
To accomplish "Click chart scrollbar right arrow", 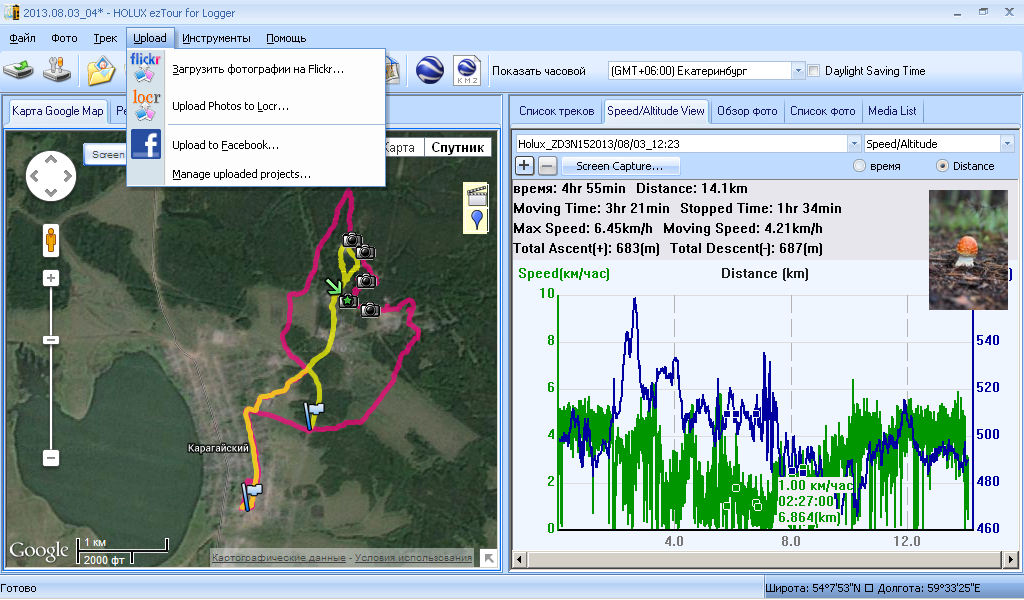I will [x=1010, y=560].
